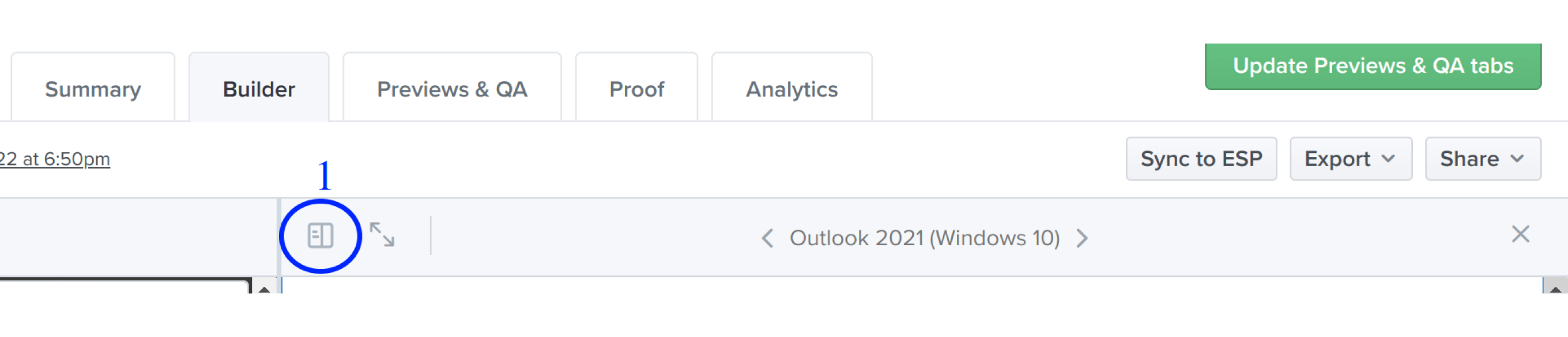The height and width of the screenshot is (337, 1568).
Task: Click Update Previews & QA tabs button
Action: point(1373,66)
